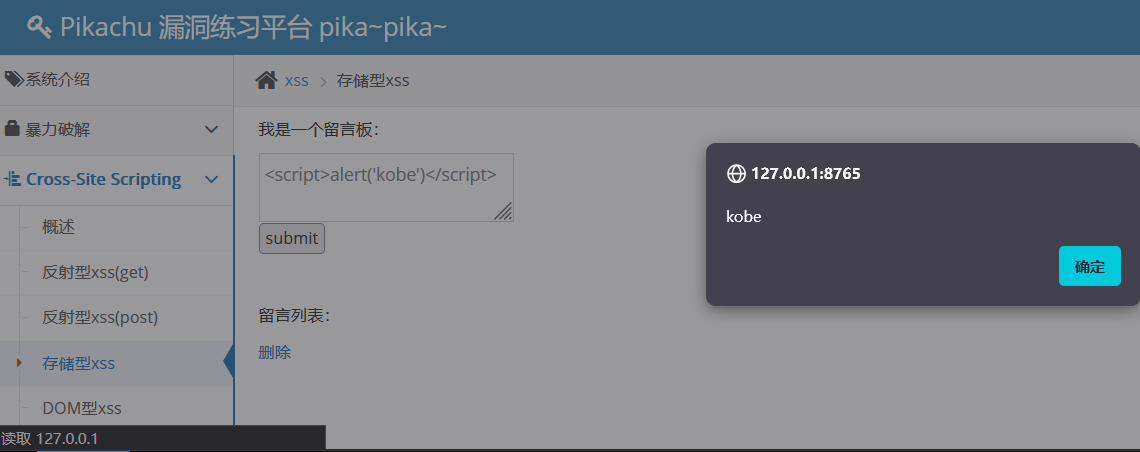Click the 删除 link under 留言列表
Screen dimensions: 1140x452
coord(275,352)
